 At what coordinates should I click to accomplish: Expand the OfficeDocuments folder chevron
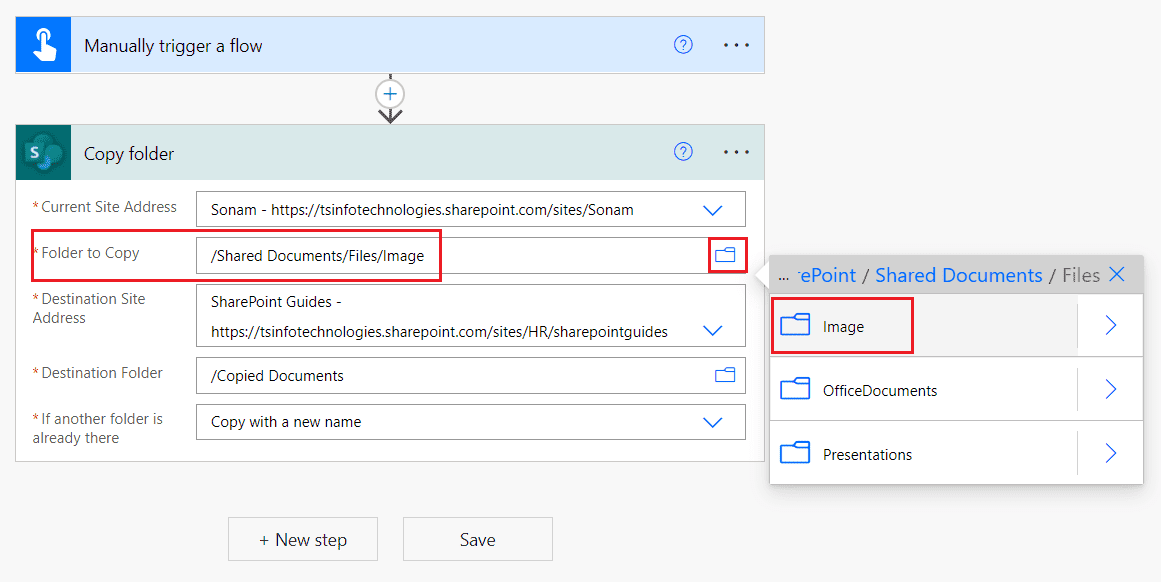[1110, 389]
